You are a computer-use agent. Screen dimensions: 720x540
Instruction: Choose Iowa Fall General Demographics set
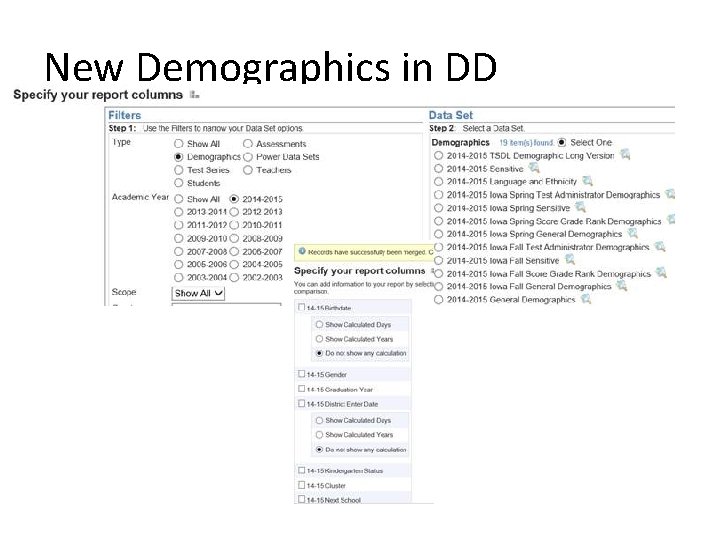pos(439,287)
